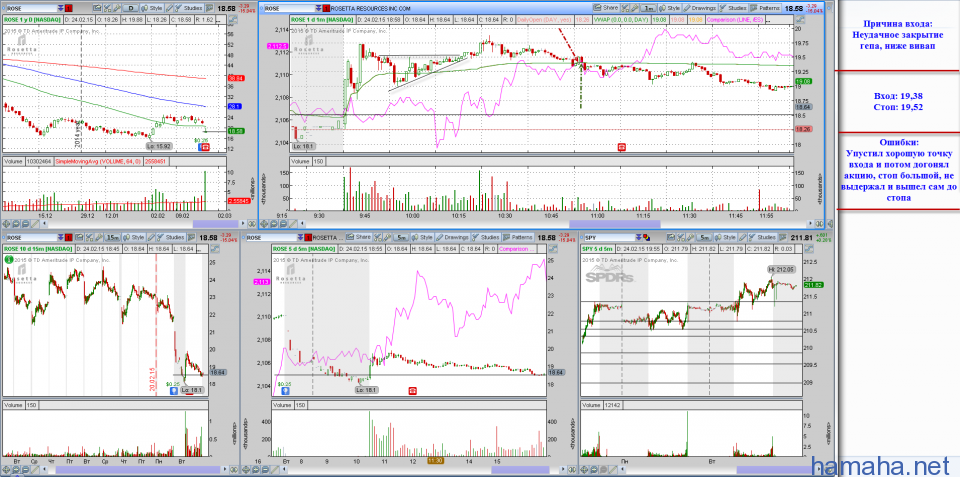
Task: Open Studies menu in ROSE 1m chart
Action: pos(733,8)
